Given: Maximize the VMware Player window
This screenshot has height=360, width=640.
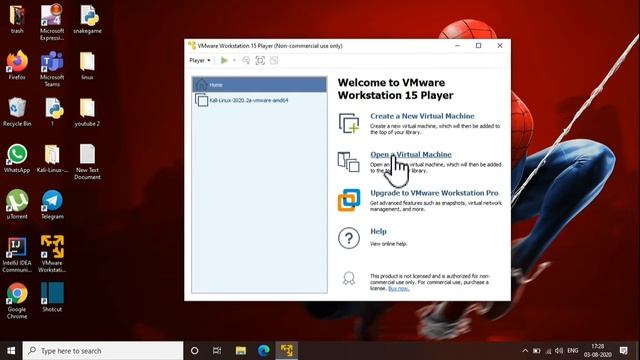Looking at the screenshot, I should coord(478,46).
